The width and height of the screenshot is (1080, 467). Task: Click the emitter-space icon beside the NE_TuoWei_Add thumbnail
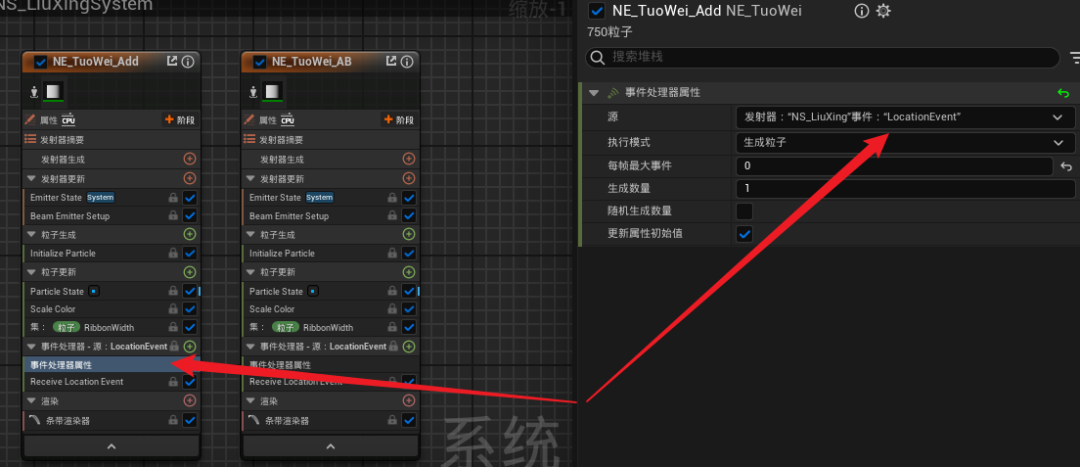(34, 91)
